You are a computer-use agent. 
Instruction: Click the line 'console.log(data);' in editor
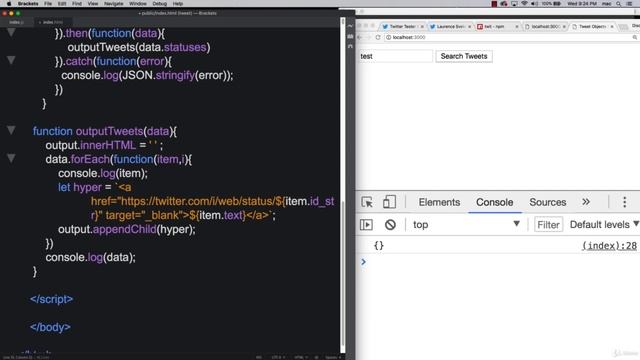pyautogui.click(x=90, y=257)
